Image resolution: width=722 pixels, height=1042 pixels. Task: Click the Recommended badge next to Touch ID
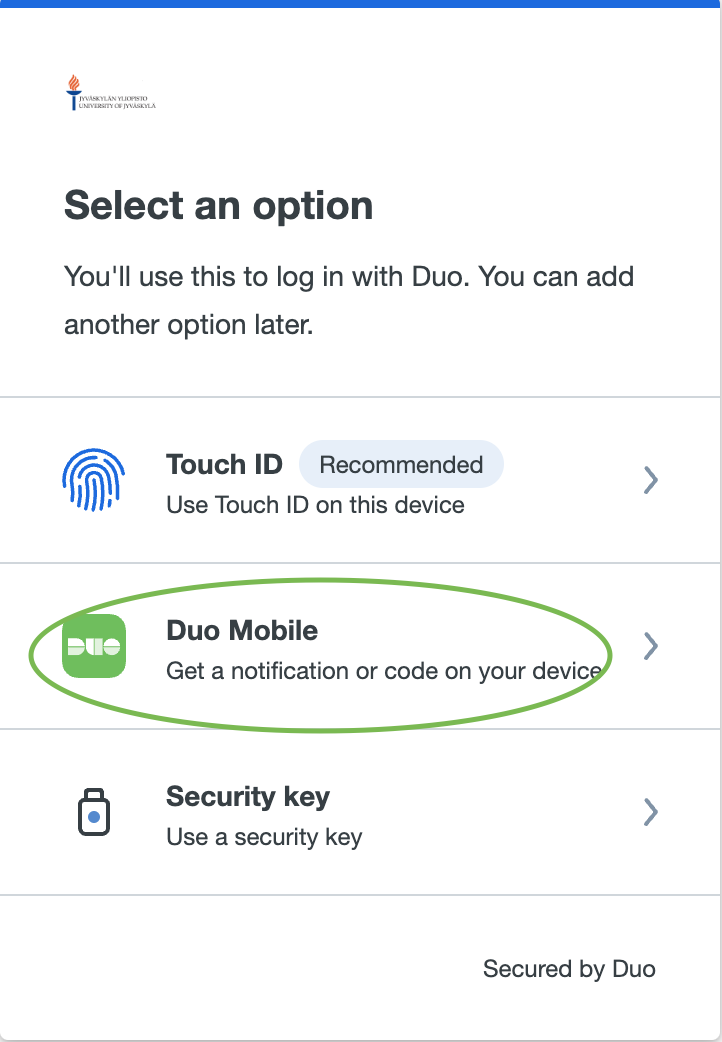pos(401,464)
